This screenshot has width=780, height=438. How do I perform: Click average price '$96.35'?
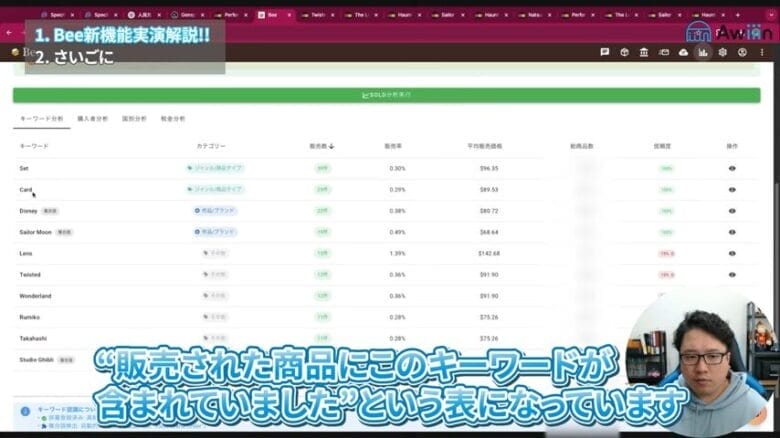[489, 168]
